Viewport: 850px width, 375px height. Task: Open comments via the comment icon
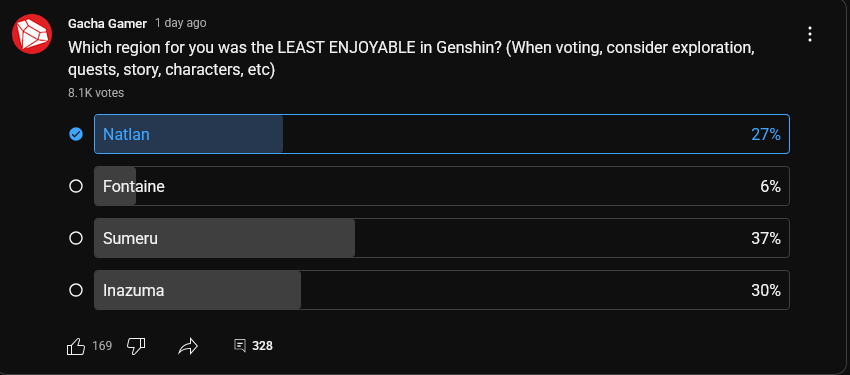240,345
